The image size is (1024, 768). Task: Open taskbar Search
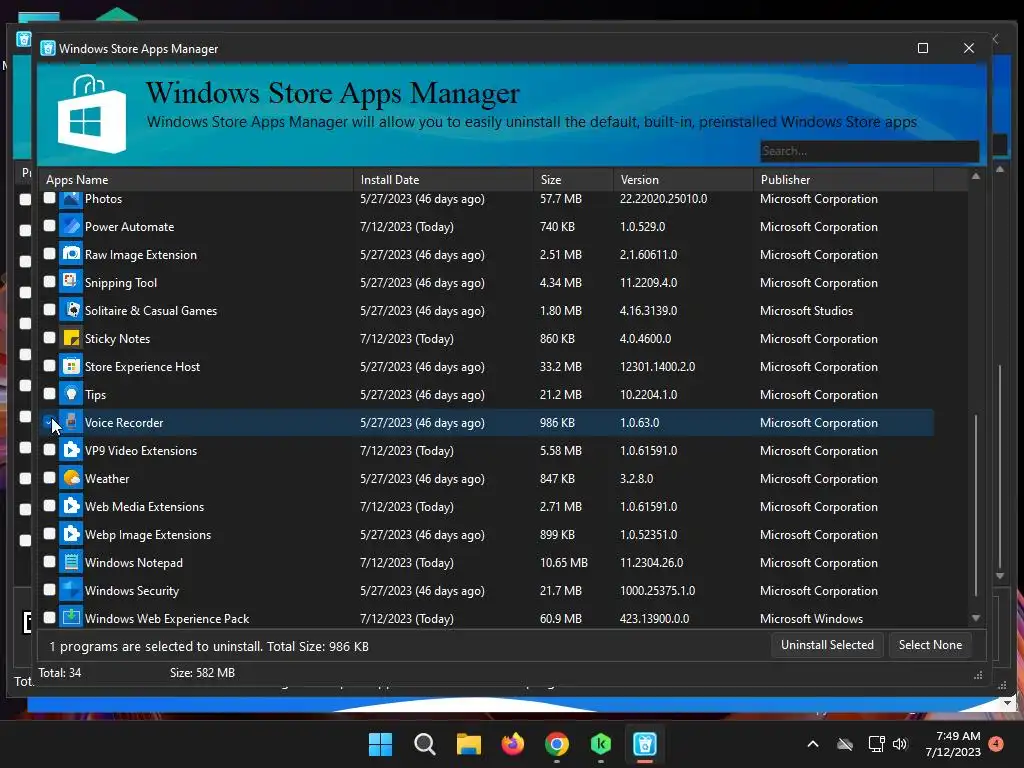tap(424, 744)
